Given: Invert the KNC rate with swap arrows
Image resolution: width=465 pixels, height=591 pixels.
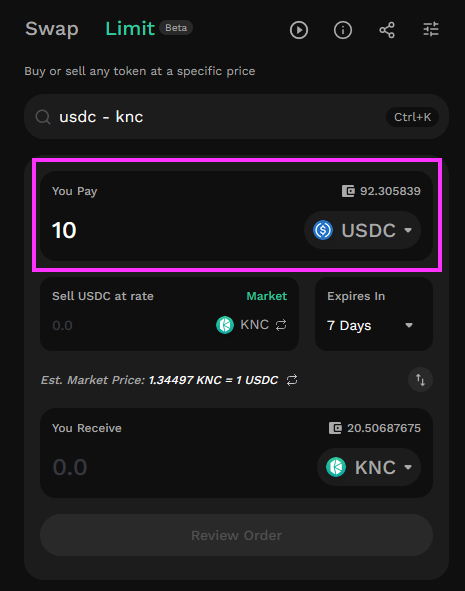Looking at the screenshot, I should click(281, 325).
